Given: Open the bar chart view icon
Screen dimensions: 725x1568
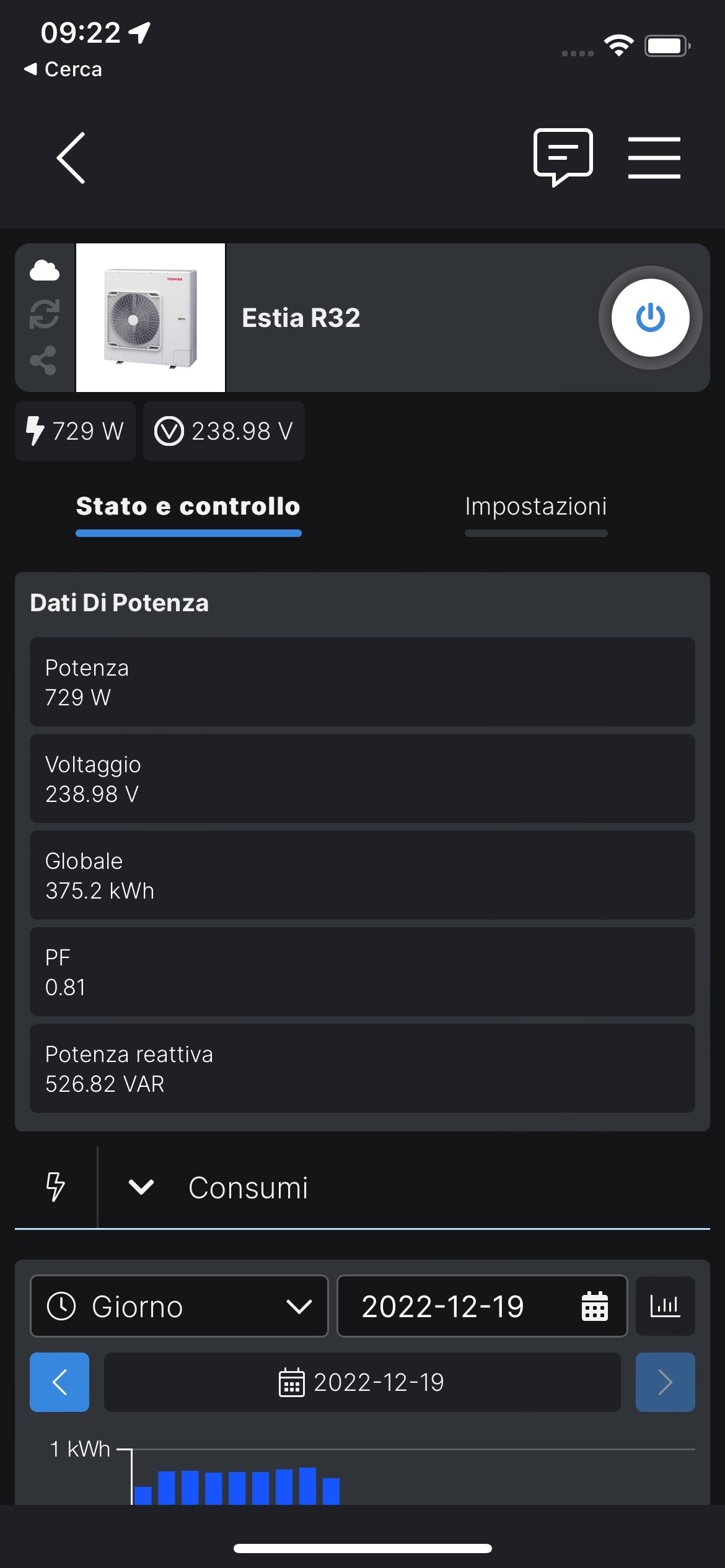Looking at the screenshot, I should [x=665, y=1305].
